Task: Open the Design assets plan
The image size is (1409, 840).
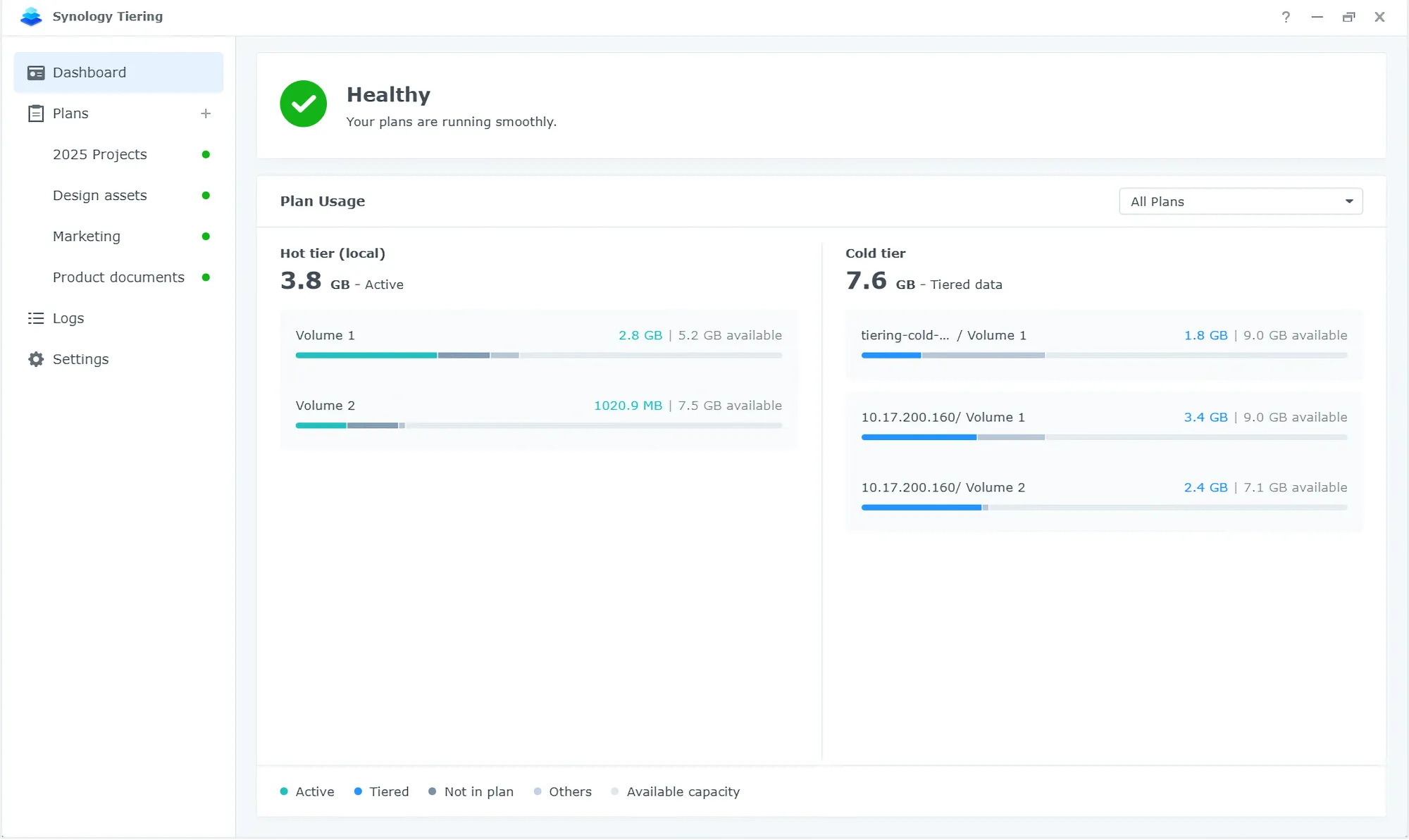Action: click(100, 195)
